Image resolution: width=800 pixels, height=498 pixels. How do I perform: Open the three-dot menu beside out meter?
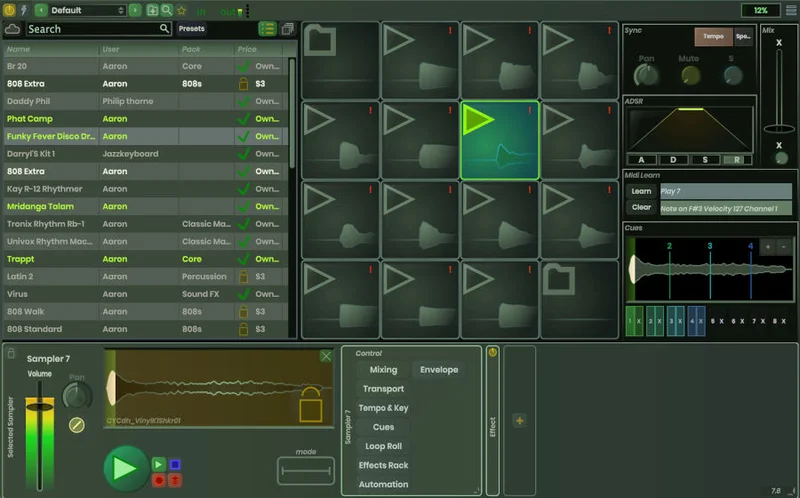click(248, 10)
